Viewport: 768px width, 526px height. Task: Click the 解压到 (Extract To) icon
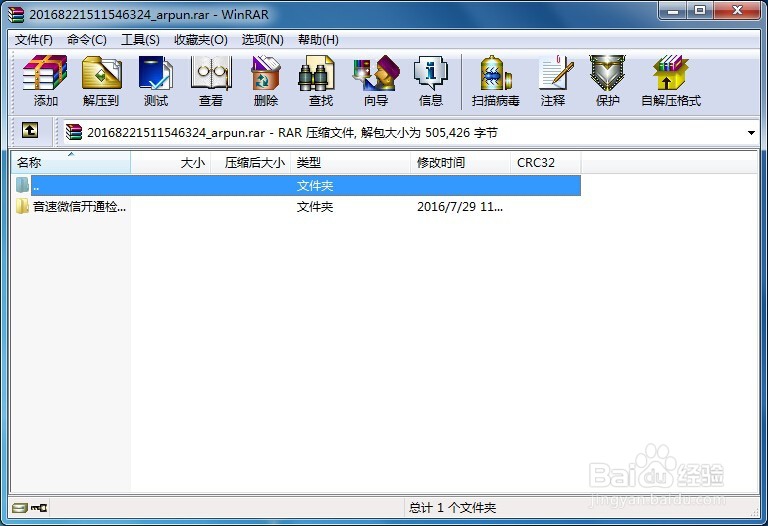pos(101,81)
